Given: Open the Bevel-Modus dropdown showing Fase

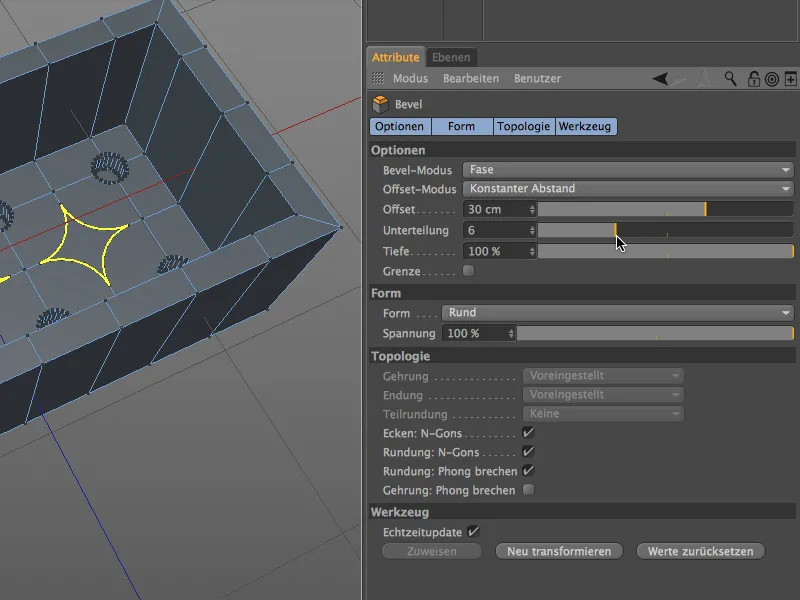Looking at the screenshot, I should coord(628,170).
